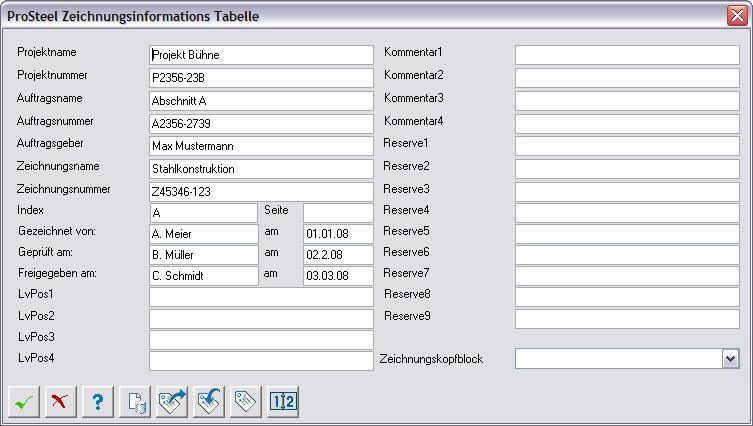Click the 1|2 numbering icon button
Image resolution: width=753 pixels, height=426 pixels.
[283, 402]
